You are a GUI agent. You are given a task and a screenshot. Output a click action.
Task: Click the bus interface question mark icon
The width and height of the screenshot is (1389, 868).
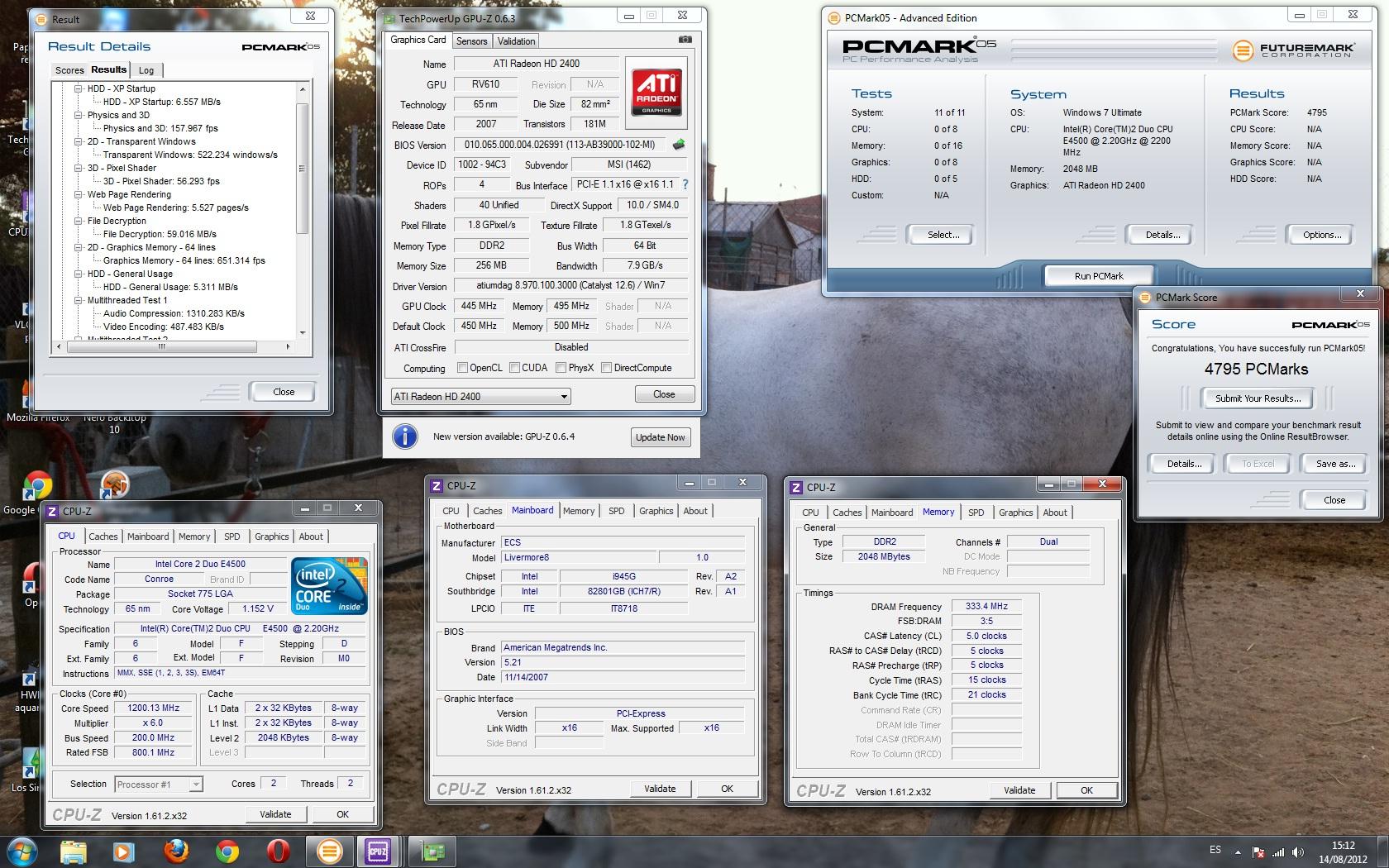pos(685,184)
